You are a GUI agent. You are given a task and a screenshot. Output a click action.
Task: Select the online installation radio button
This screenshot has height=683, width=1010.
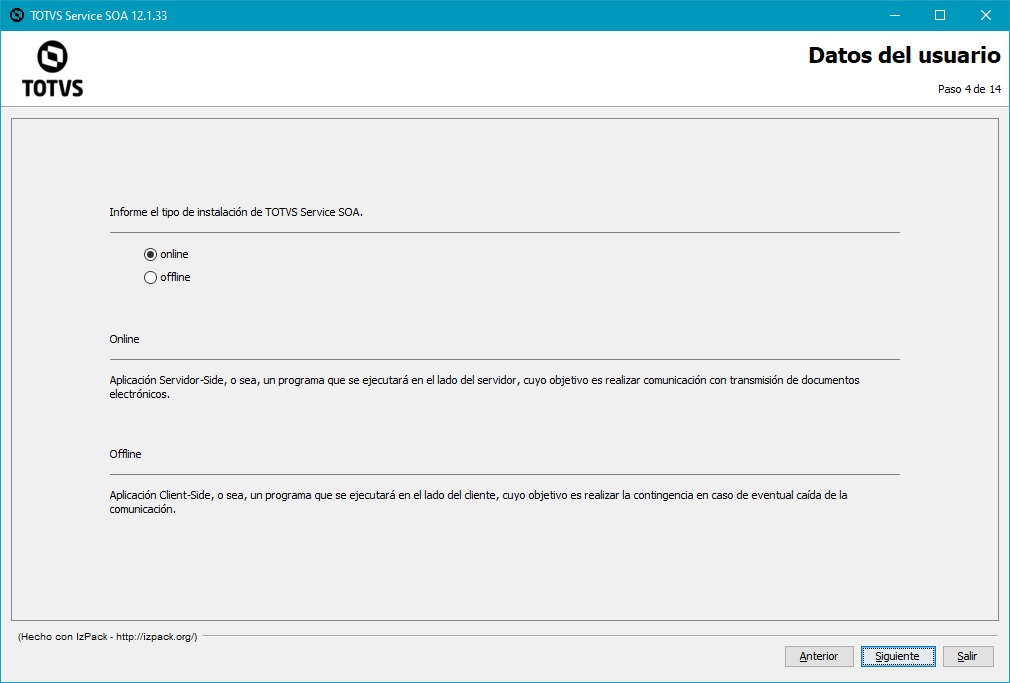click(166, 255)
